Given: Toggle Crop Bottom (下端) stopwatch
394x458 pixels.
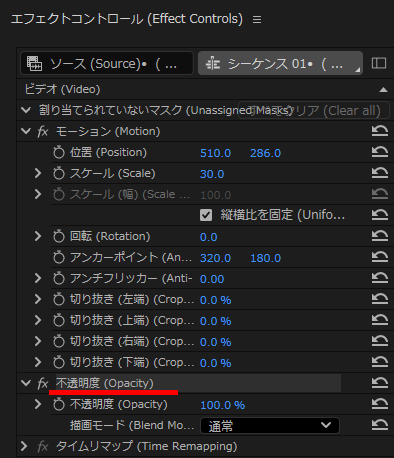Looking at the screenshot, I should pyautogui.click(x=59, y=362).
